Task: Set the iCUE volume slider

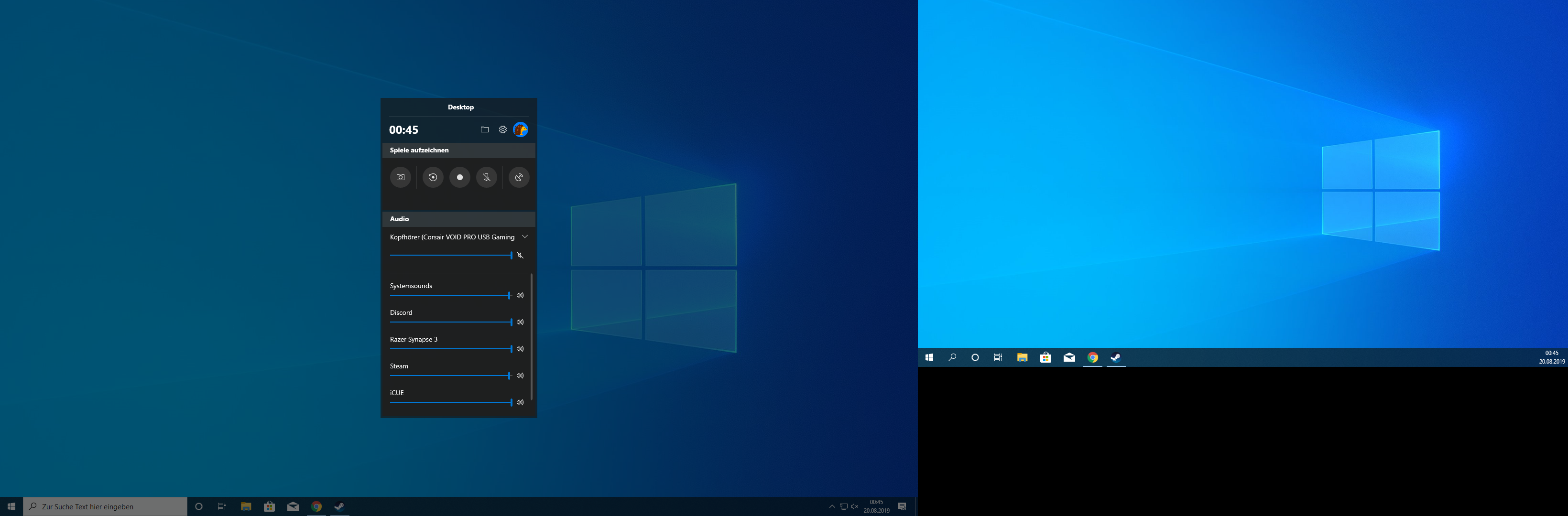Action: click(x=451, y=402)
